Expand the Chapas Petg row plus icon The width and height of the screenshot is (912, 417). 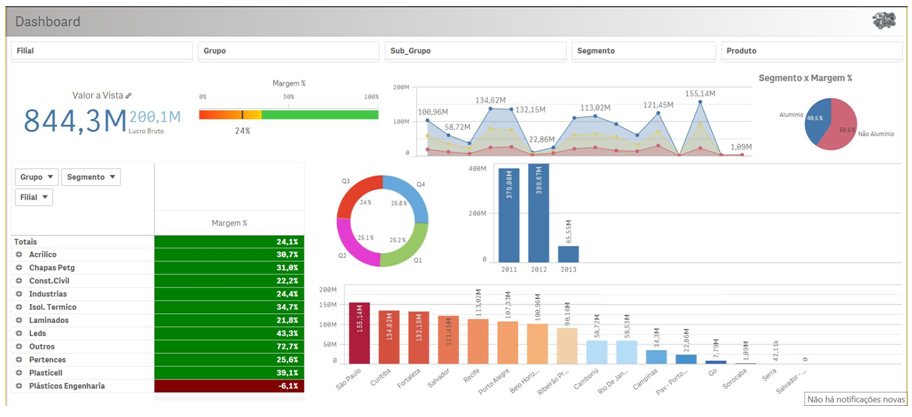[19, 268]
